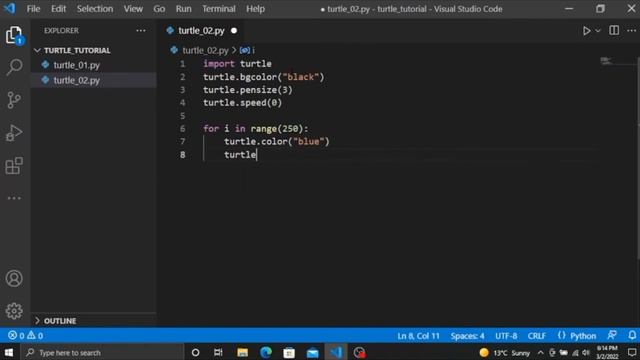Click the "black" string on line 2

[x=301, y=77]
